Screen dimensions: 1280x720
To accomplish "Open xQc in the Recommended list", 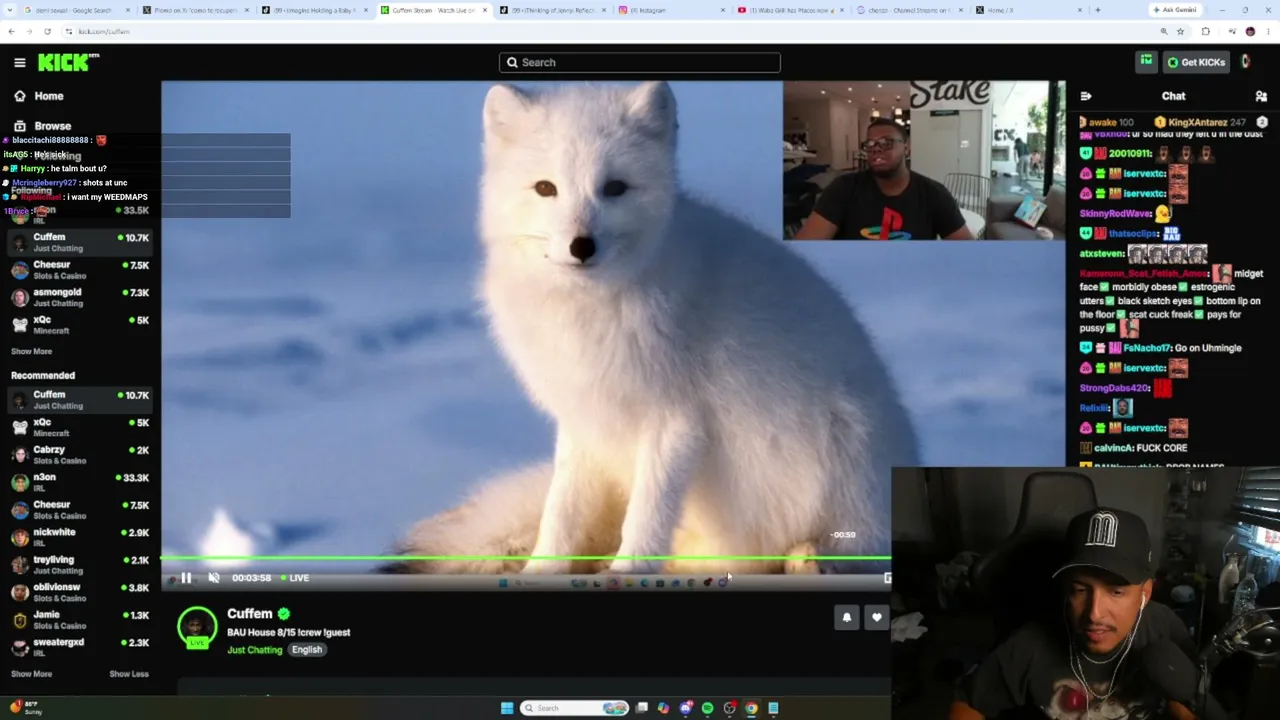I will point(80,427).
